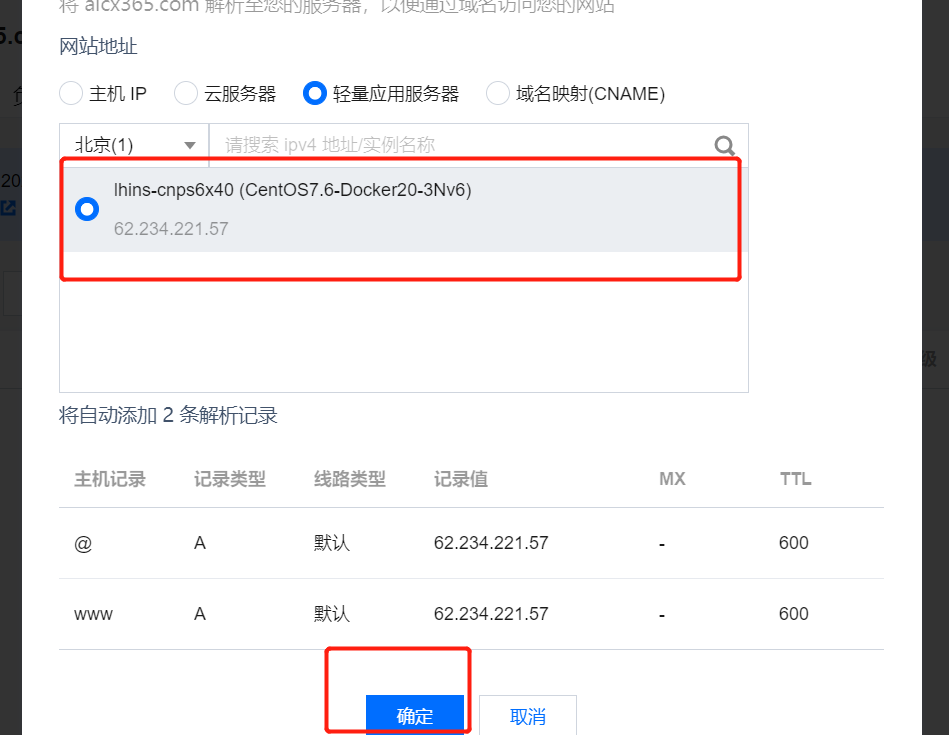Image resolution: width=949 pixels, height=735 pixels.
Task: Click the 网站地址 section label
Action: click(x=98, y=46)
